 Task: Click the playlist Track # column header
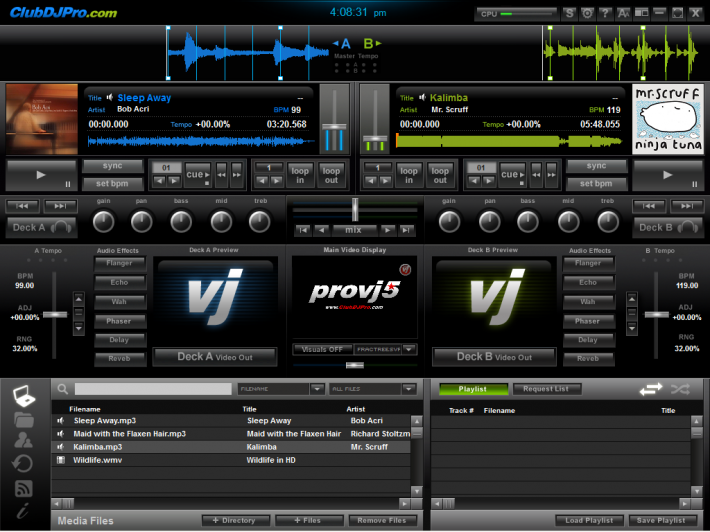point(461,411)
